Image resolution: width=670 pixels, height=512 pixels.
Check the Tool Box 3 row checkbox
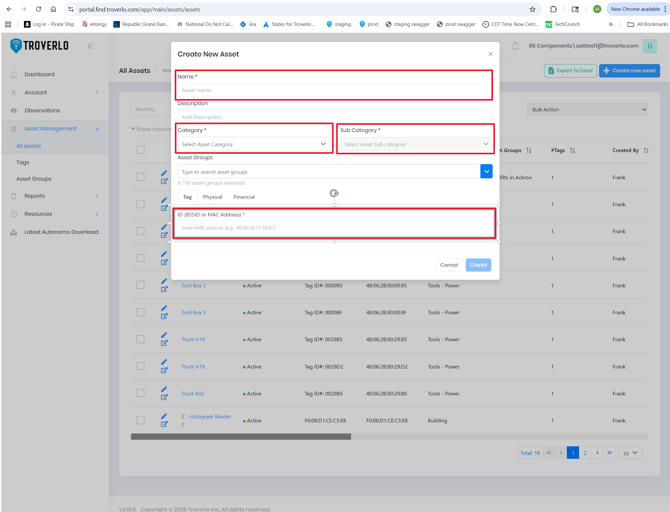(140, 312)
